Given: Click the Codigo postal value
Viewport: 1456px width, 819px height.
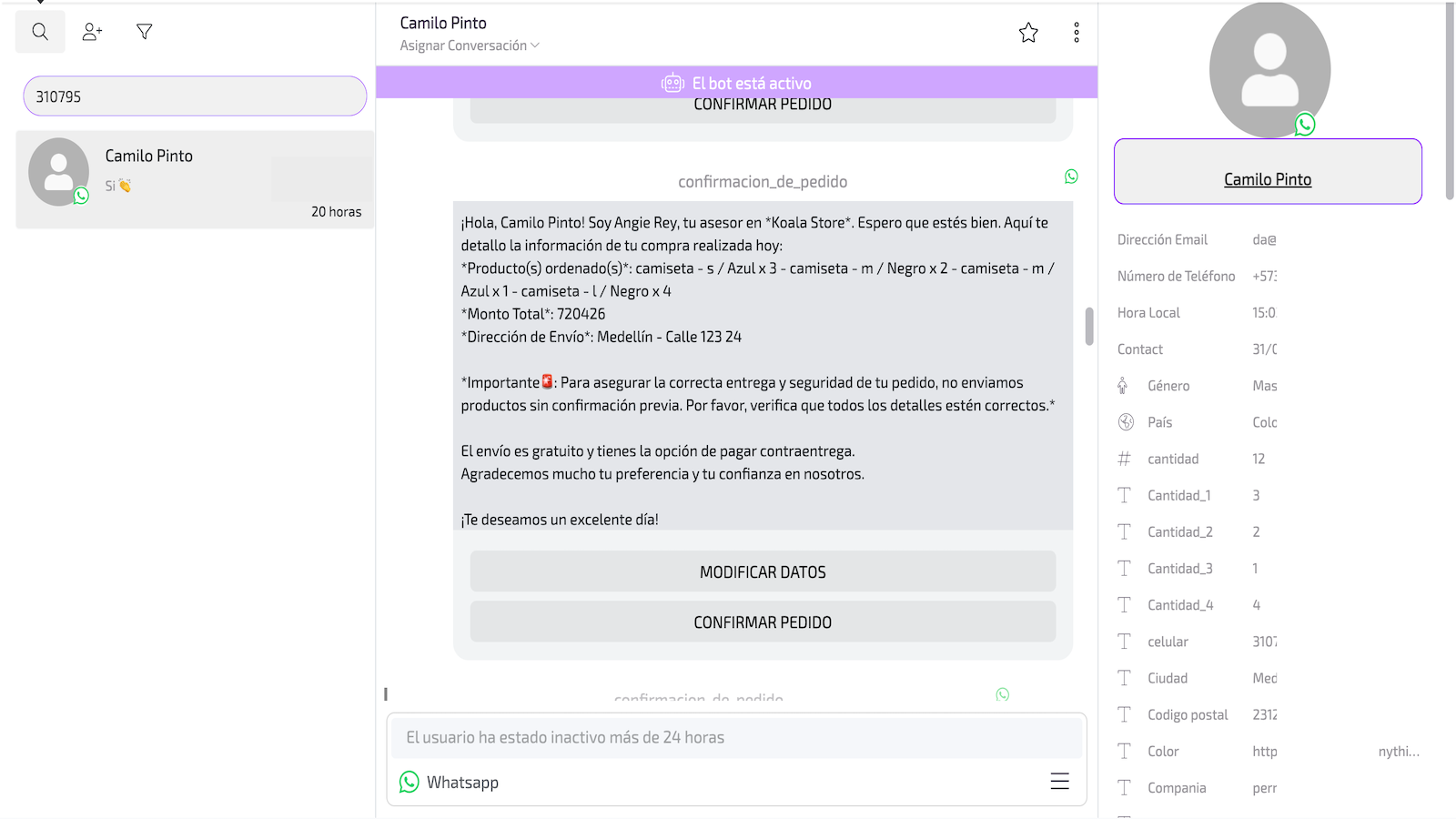Looking at the screenshot, I should point(1264,714).
